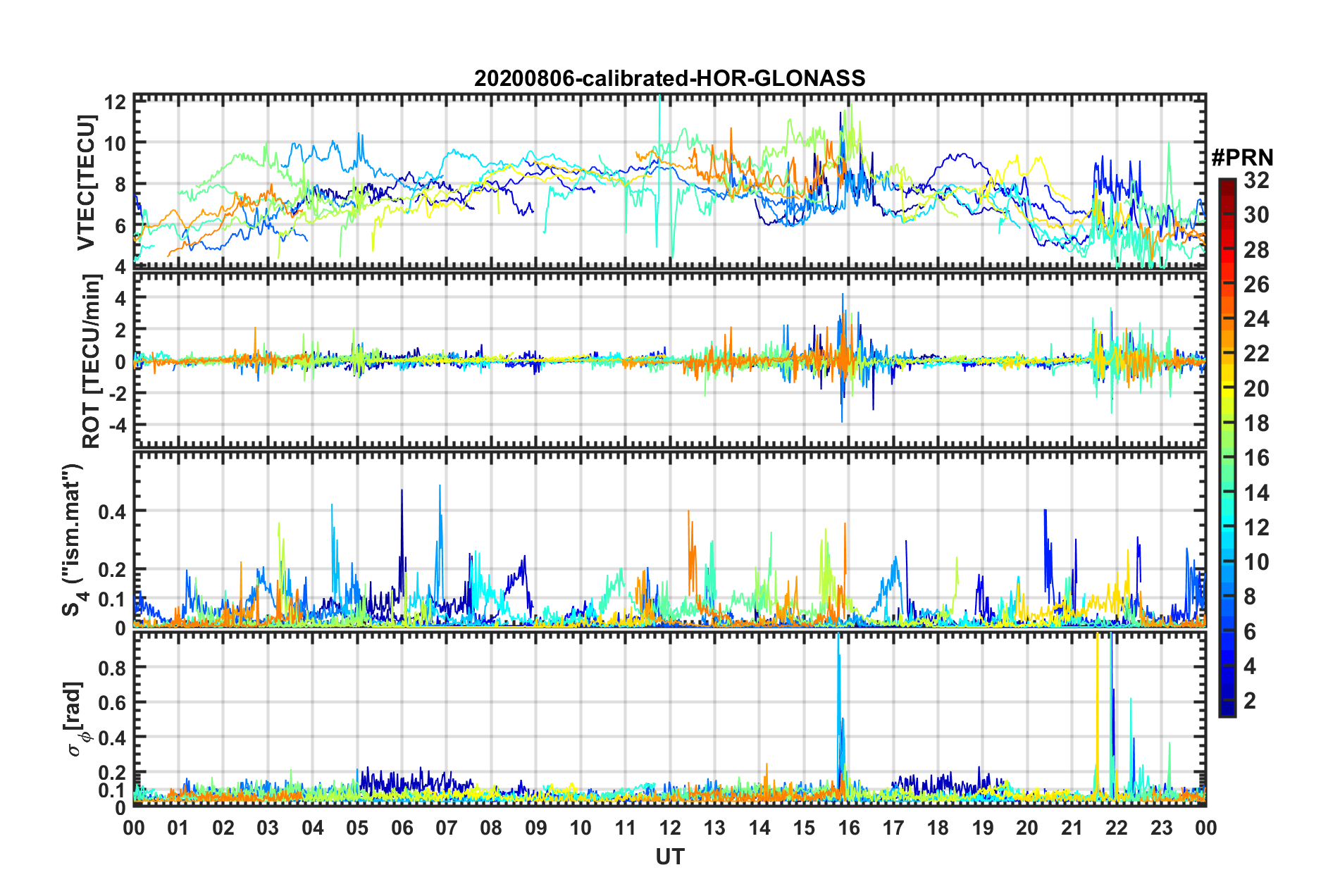
Task: Select the ROT [TECU/min] y-axis label
Action: [91, 361]
